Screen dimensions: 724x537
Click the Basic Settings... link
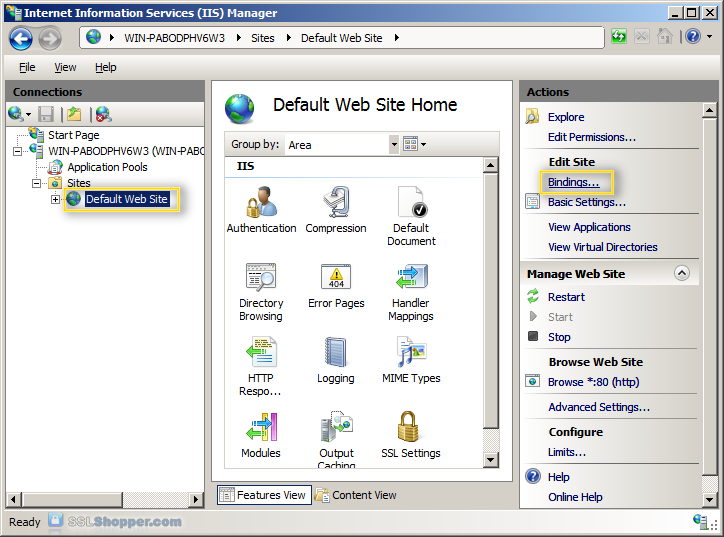point(587,202)
